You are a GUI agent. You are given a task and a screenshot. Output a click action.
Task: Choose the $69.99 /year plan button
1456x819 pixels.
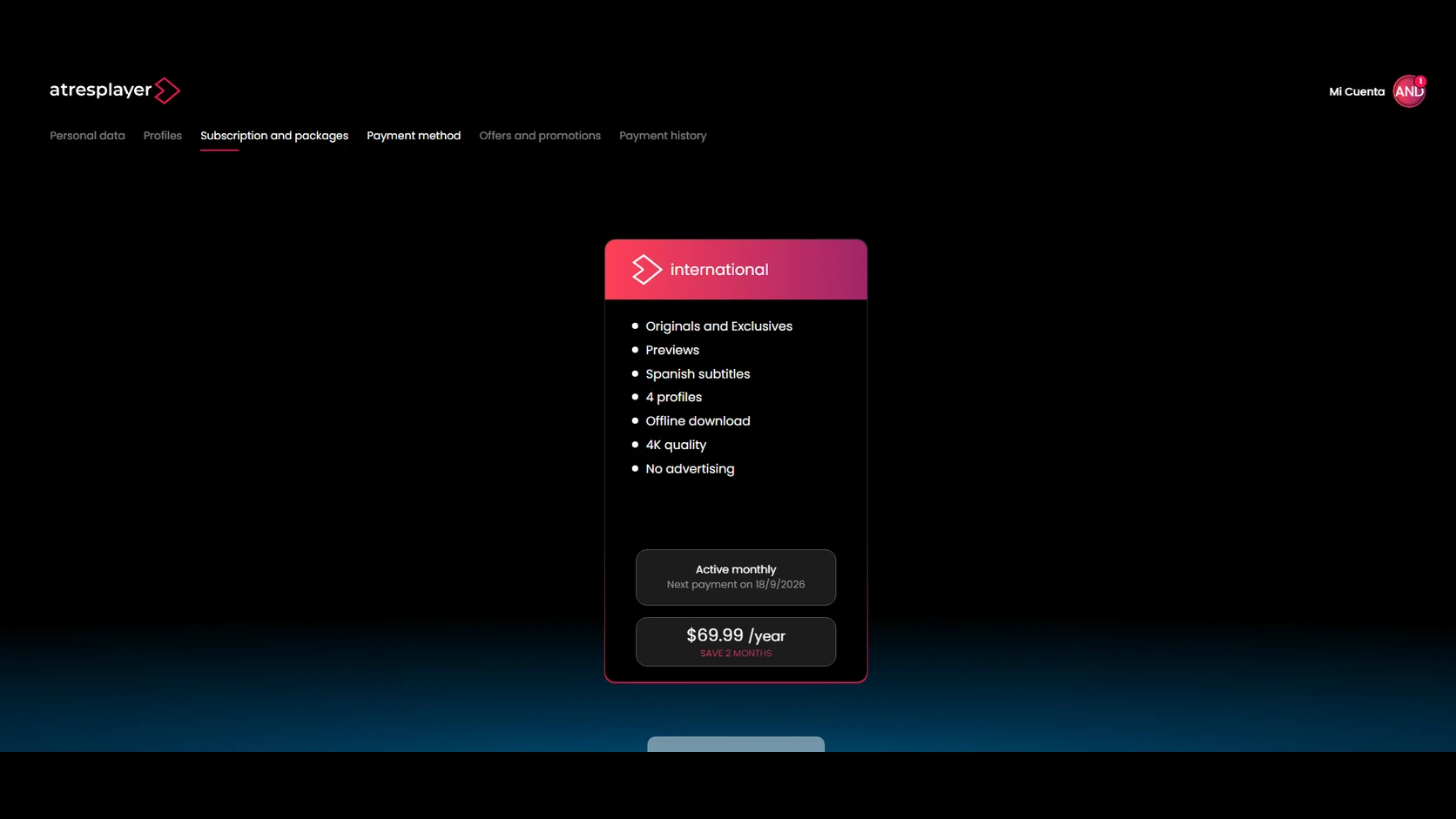pyautogui.click(x=736, y=641)
